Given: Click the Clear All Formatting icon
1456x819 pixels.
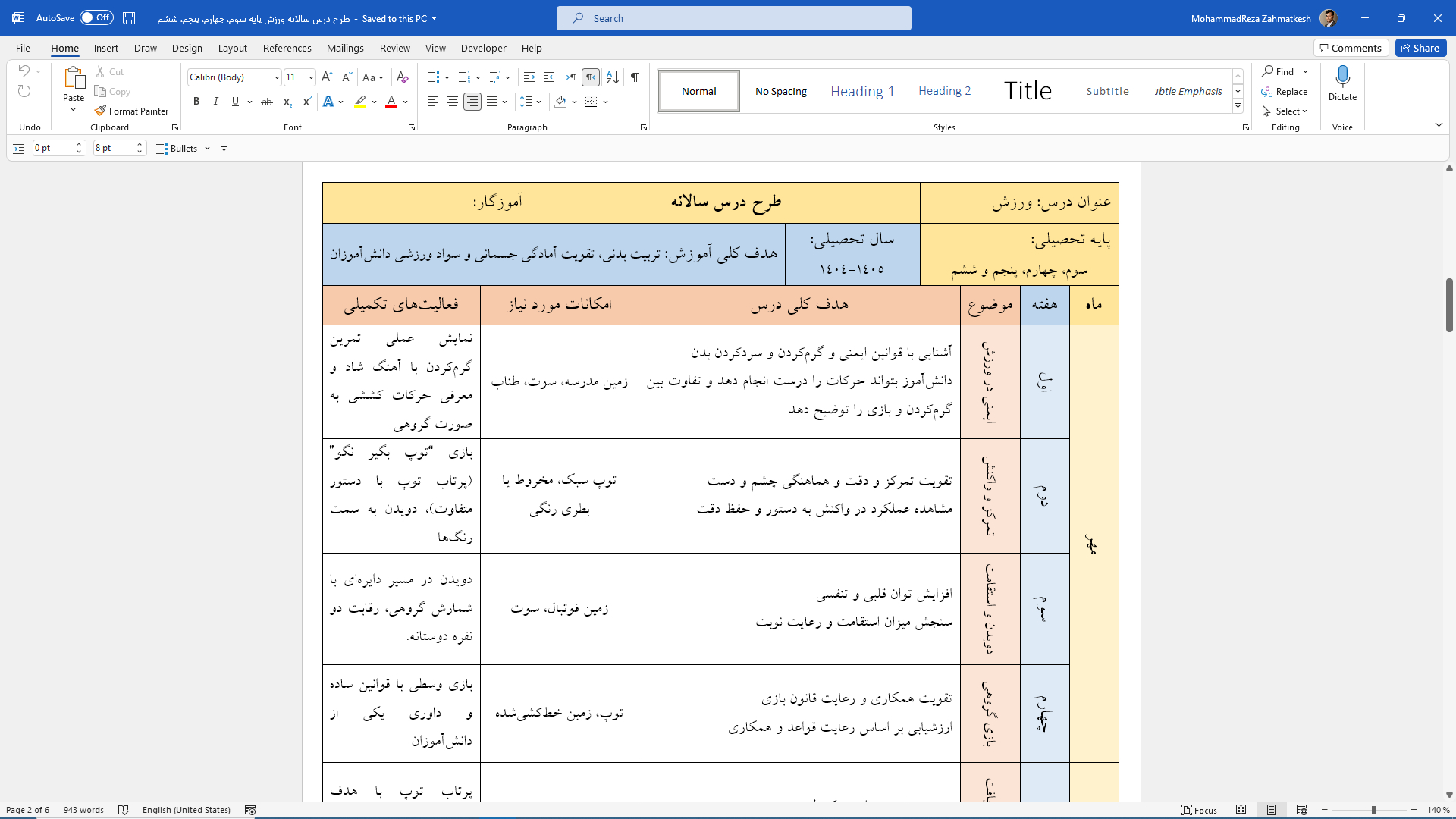Looking at the screenshot, I should pos(402,77).
